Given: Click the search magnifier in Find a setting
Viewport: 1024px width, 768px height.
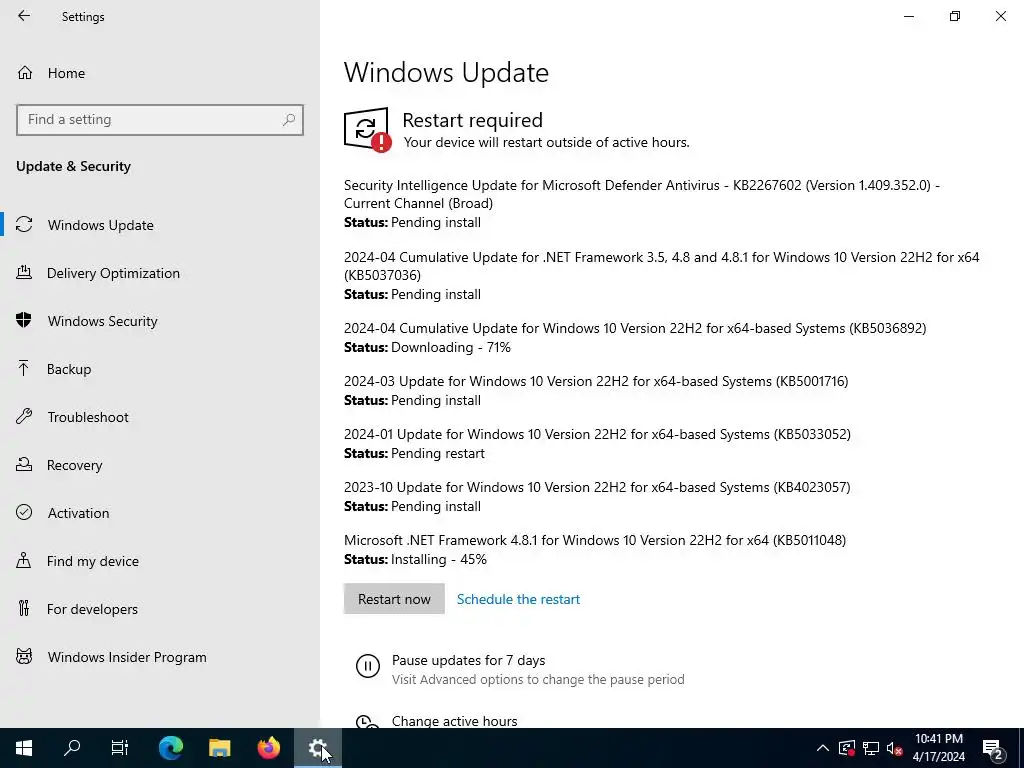Looking at the screenshot, I should point(289,120).
